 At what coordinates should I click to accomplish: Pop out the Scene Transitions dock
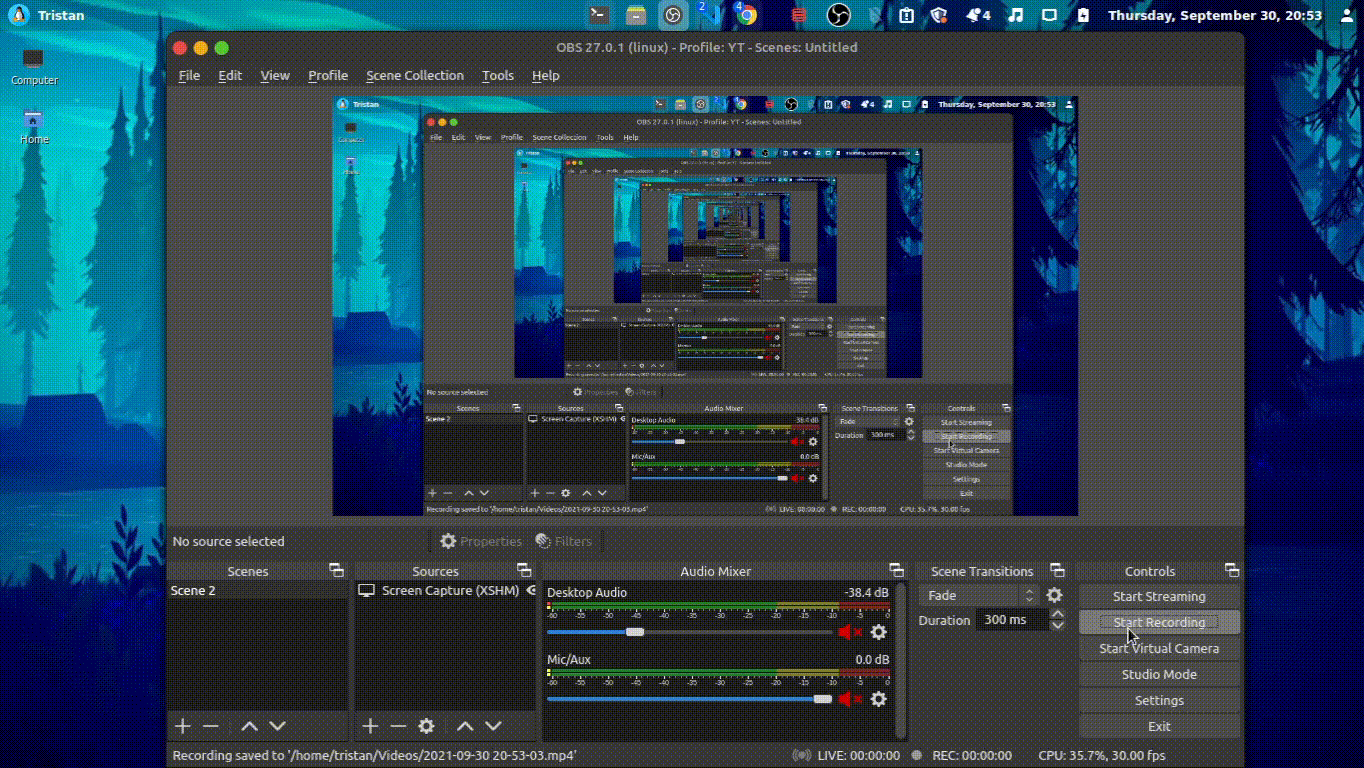coord(1056,570)
